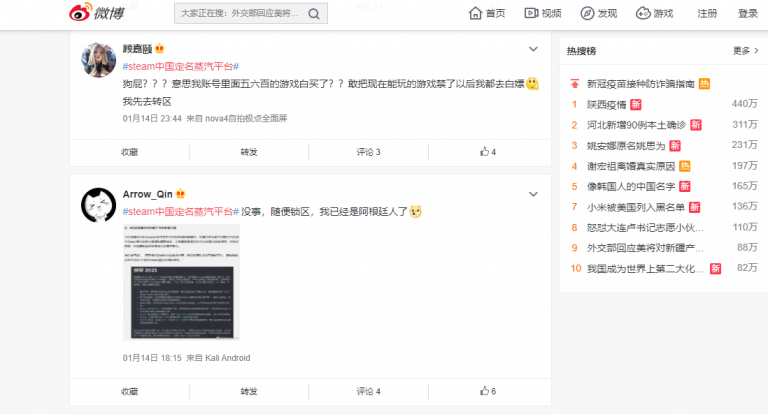Image resolution: width=768 pixels, height=414 pixels.
Task: Click the timestamp 01月14日 23:44
Action: click(x=152, y=119)
